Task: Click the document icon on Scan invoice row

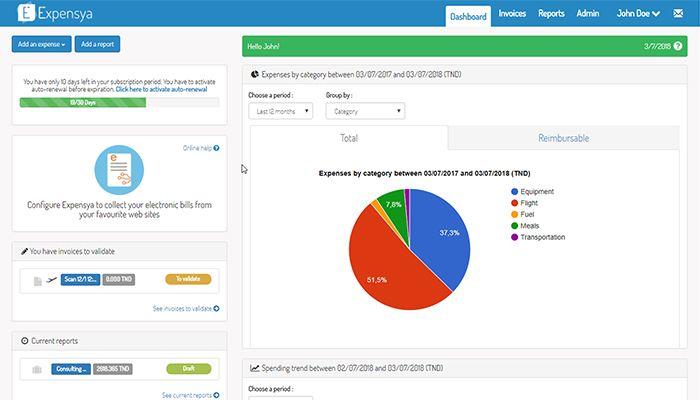Action: click(x=38, y=281)
